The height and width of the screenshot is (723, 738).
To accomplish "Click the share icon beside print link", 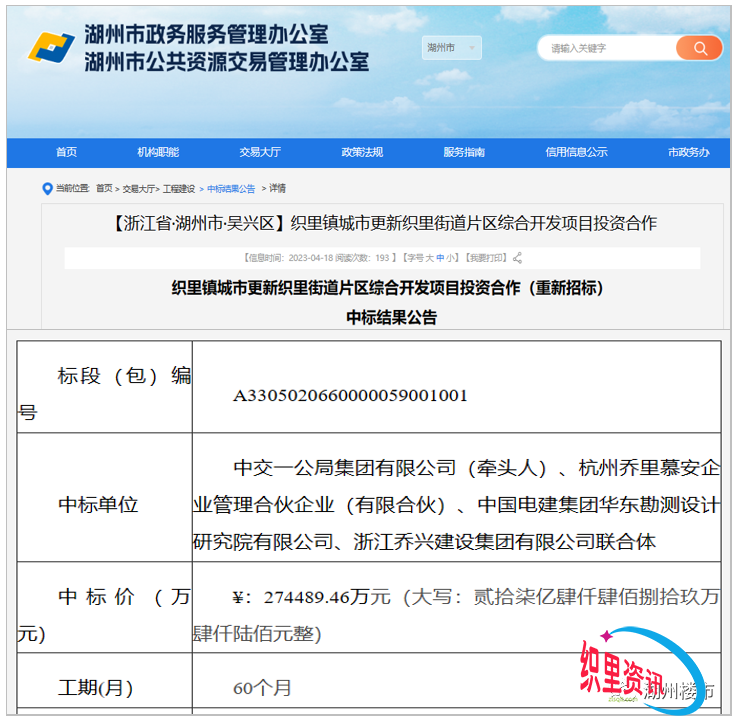I will pos(518,258).
